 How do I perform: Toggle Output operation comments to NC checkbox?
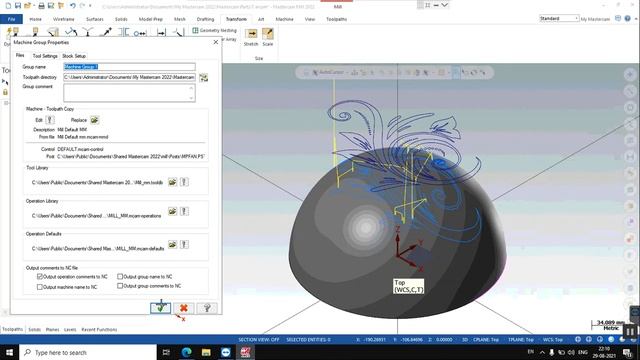[x=40, y=277]
